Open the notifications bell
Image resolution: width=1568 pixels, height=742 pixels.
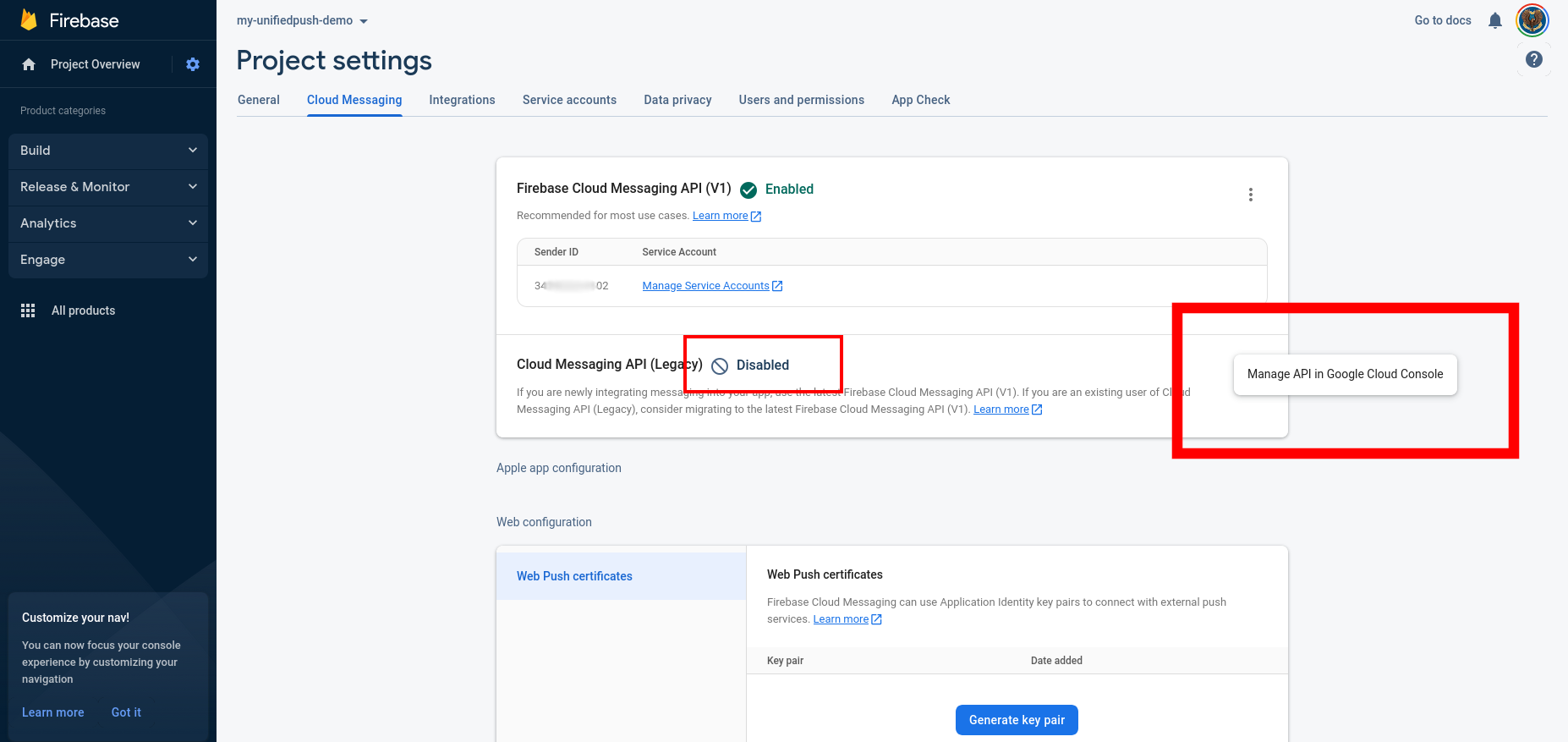tap(1495, 20)
